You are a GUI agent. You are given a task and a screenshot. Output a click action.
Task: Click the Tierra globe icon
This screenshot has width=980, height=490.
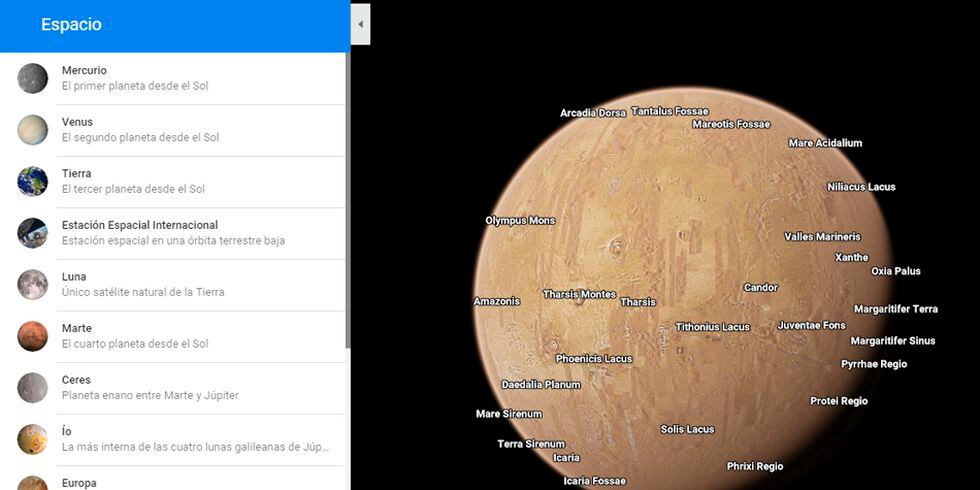pyautogui.click(x=32, y=182)
